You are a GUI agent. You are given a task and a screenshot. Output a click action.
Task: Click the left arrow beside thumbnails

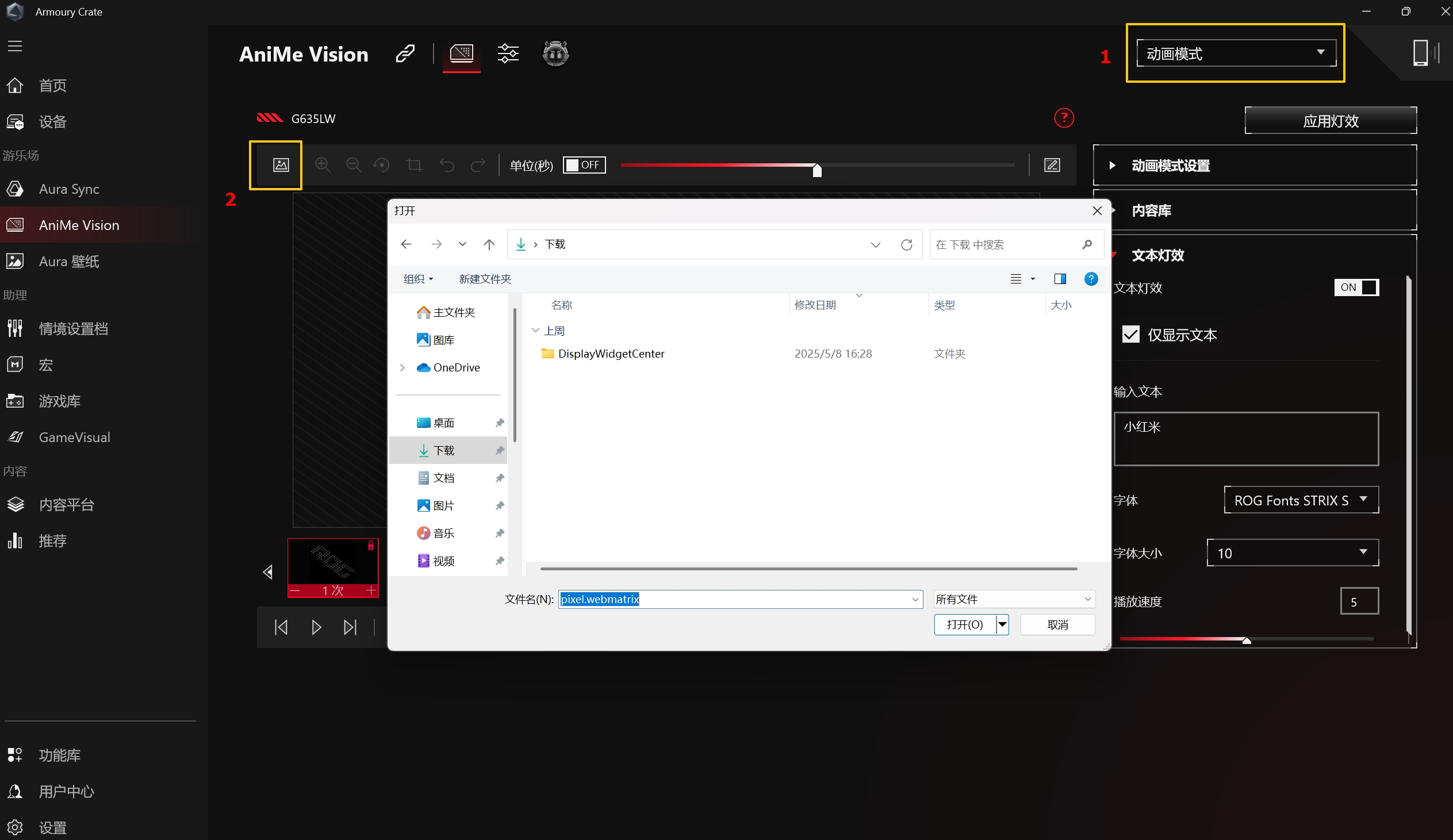point(268,572)
